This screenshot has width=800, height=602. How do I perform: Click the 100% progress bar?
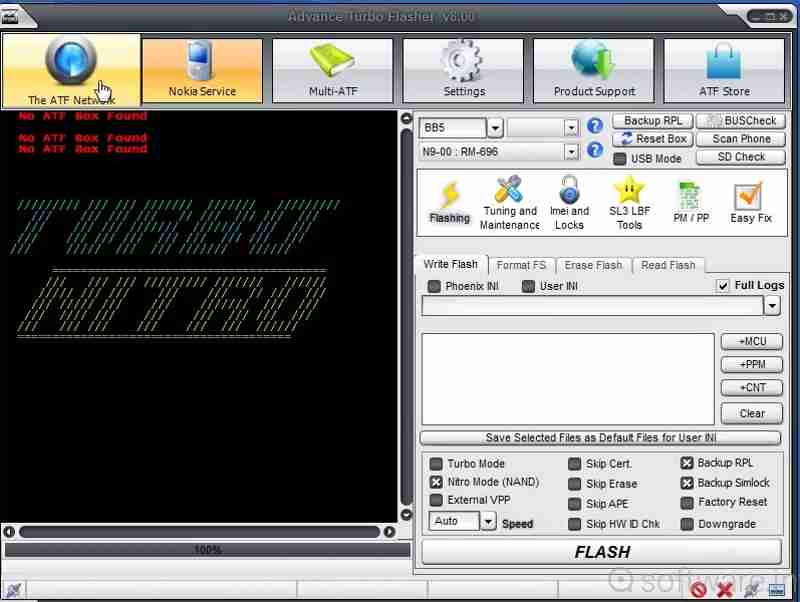pos(207,549)
